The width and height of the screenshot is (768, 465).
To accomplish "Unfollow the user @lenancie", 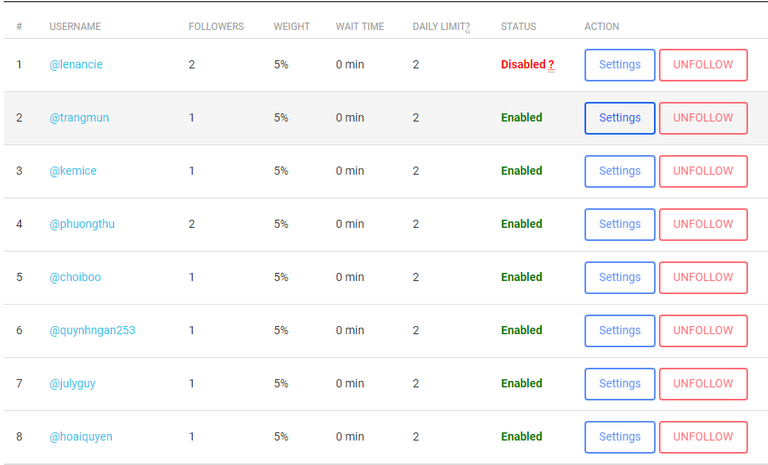I will coord(703,65).
